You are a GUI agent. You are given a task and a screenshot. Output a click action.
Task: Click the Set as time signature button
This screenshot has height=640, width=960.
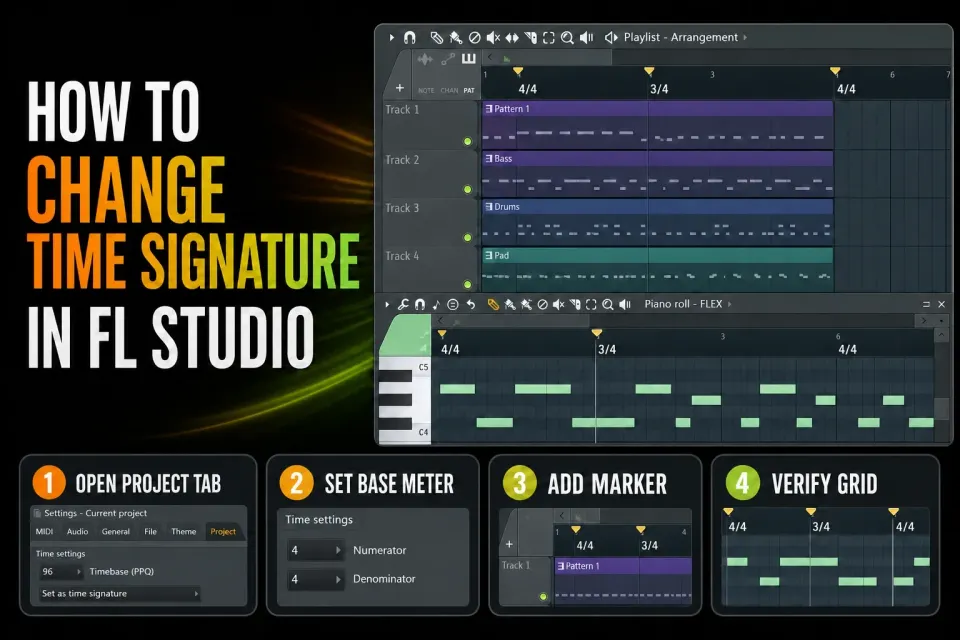(119, 593)
